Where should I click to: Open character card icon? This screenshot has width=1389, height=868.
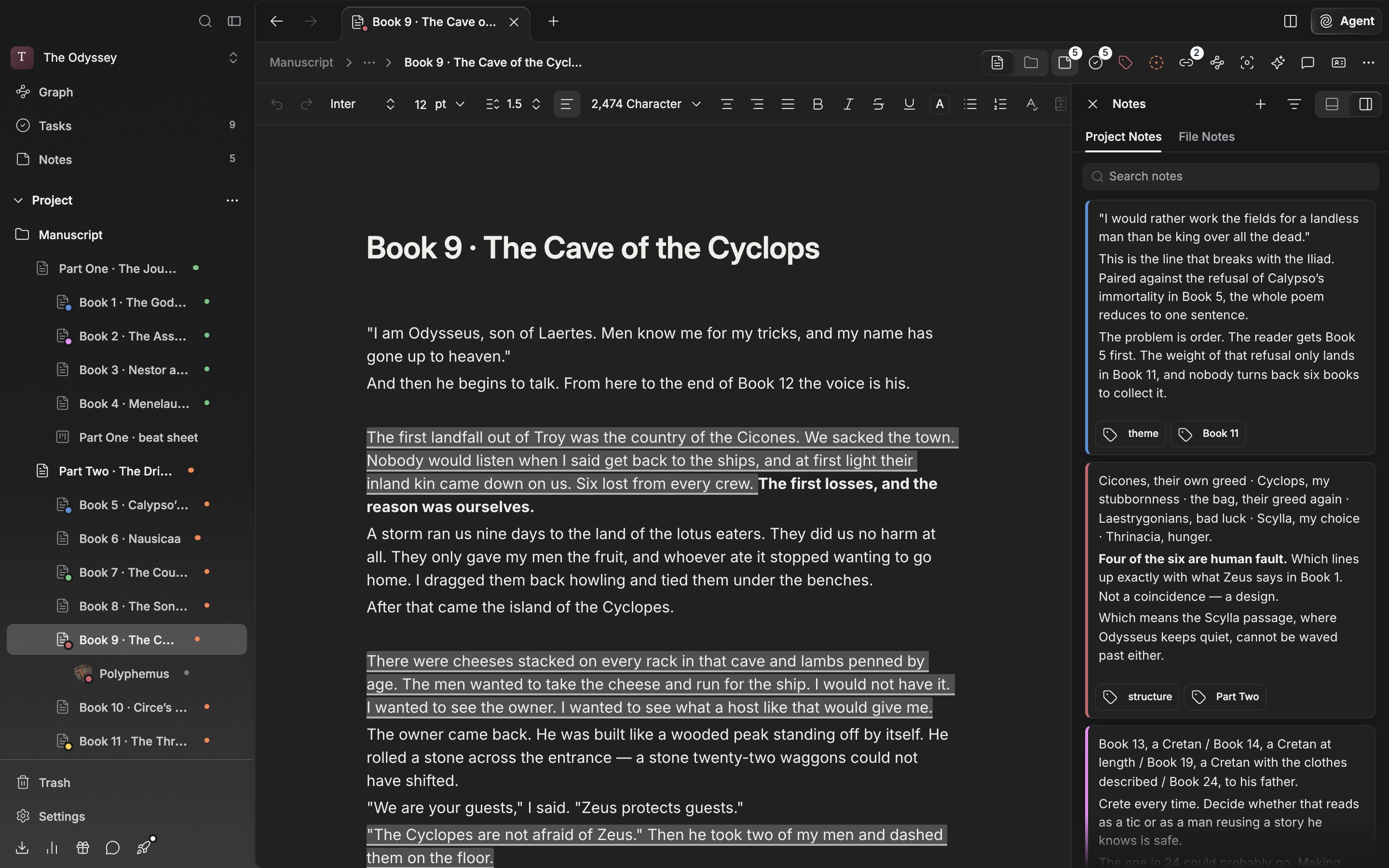tap(1338, 63)
